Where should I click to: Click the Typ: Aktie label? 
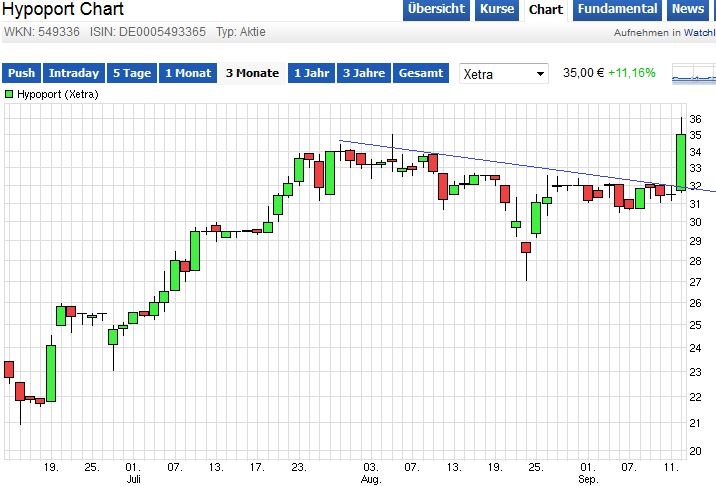tap(241, 32)
